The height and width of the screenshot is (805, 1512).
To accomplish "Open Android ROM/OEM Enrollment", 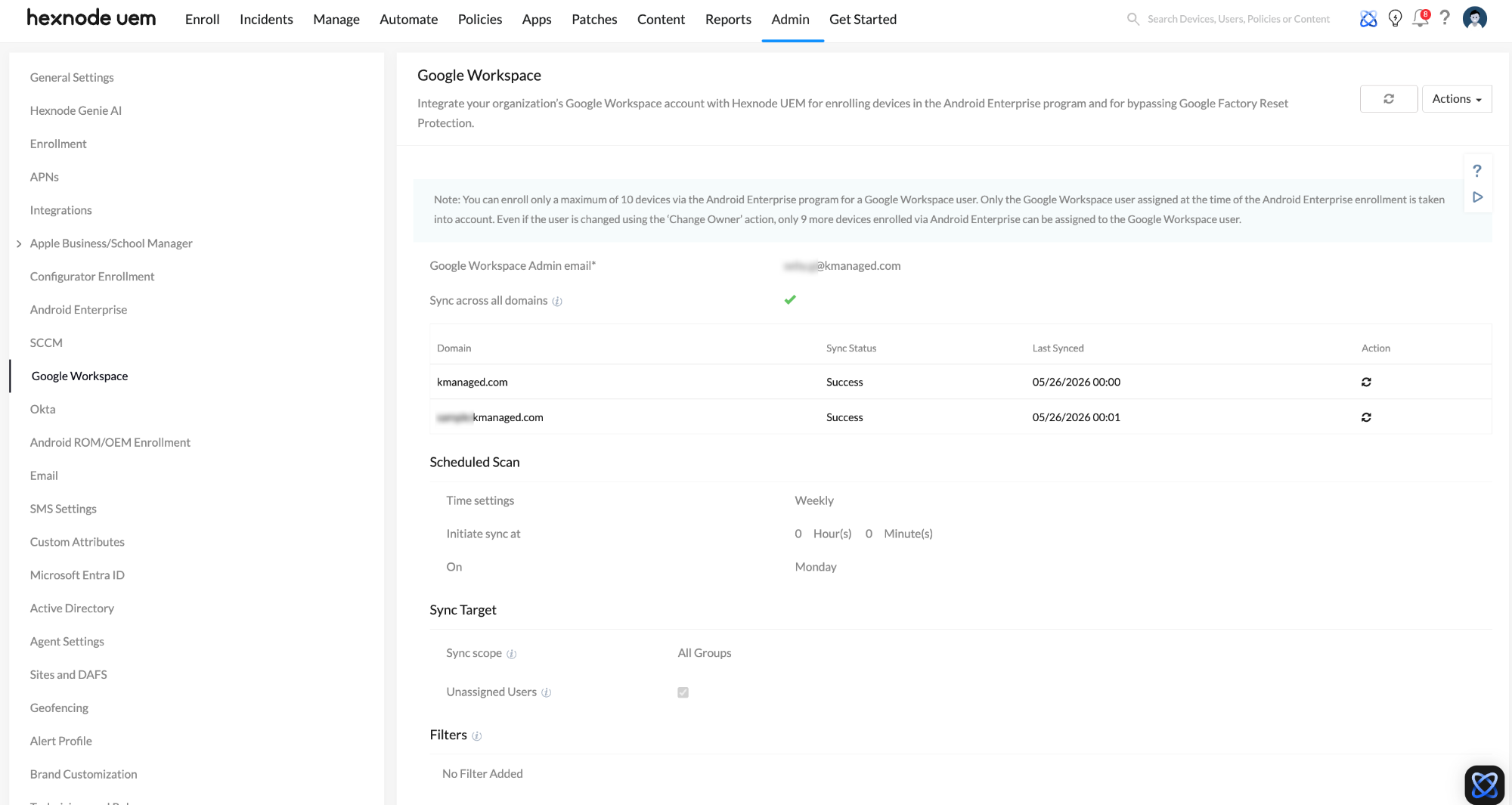I will pos(110,443).
